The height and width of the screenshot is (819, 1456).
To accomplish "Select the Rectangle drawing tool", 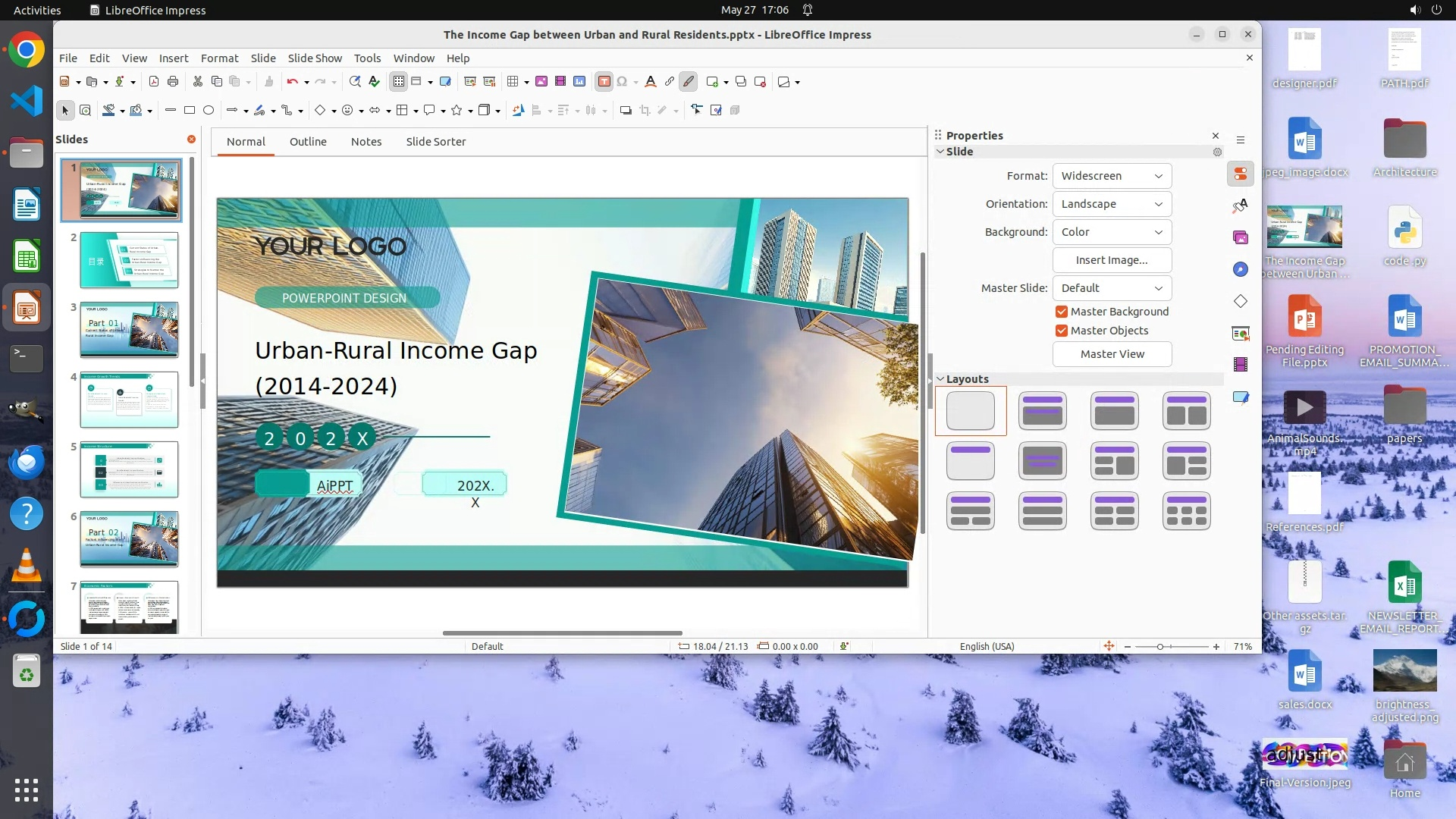I will [x=190, y=110].
